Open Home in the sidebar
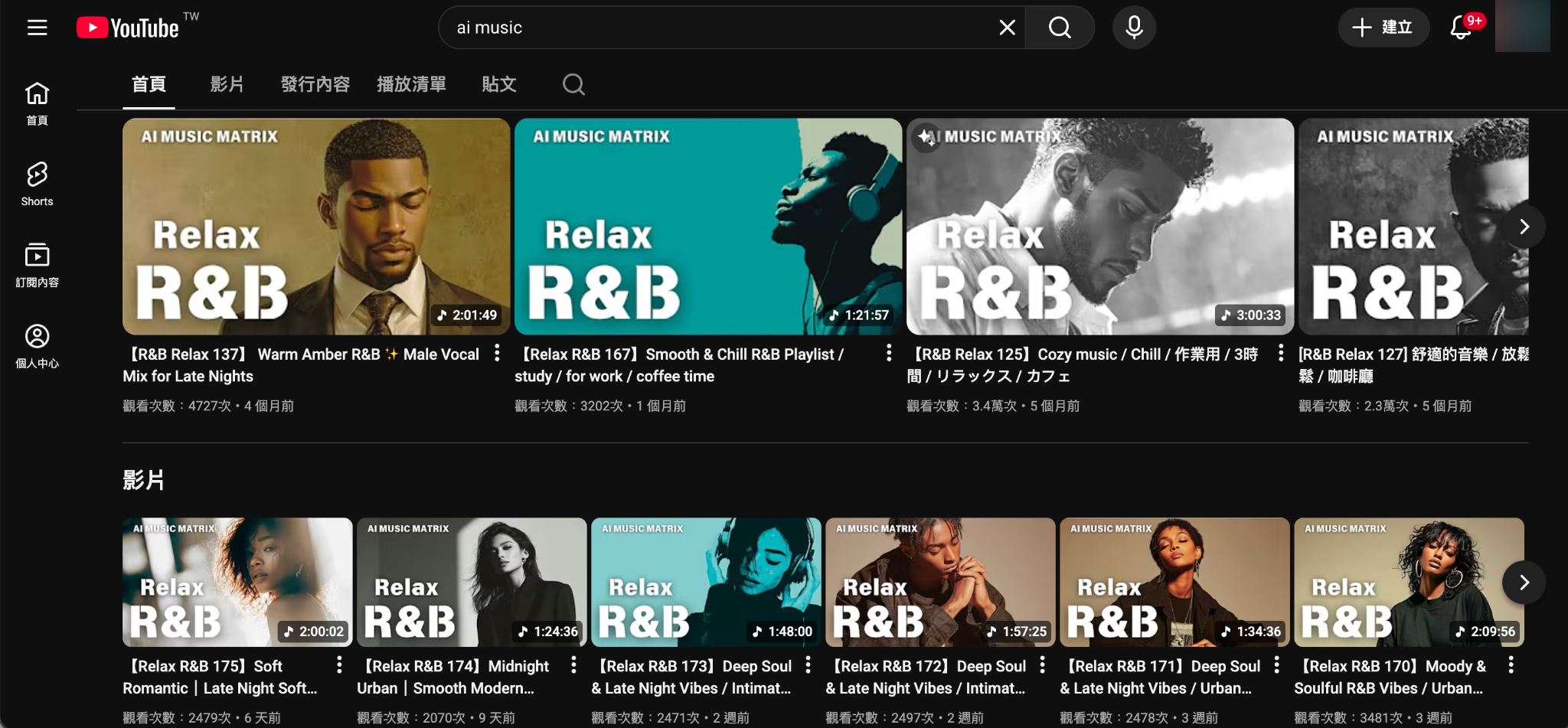Screen dimensions: 1568x728 (37, 103)
